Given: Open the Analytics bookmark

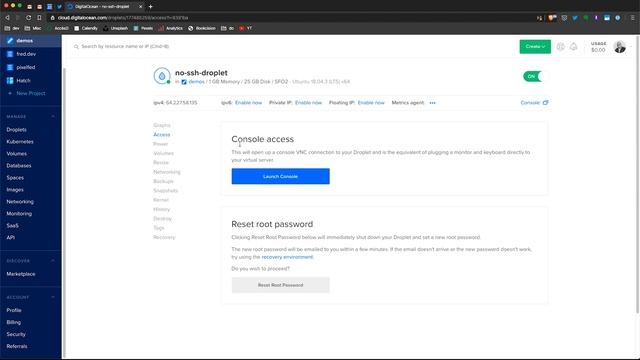Looking at the screenshot, I should pyautogui.click(x=170, y=28).
